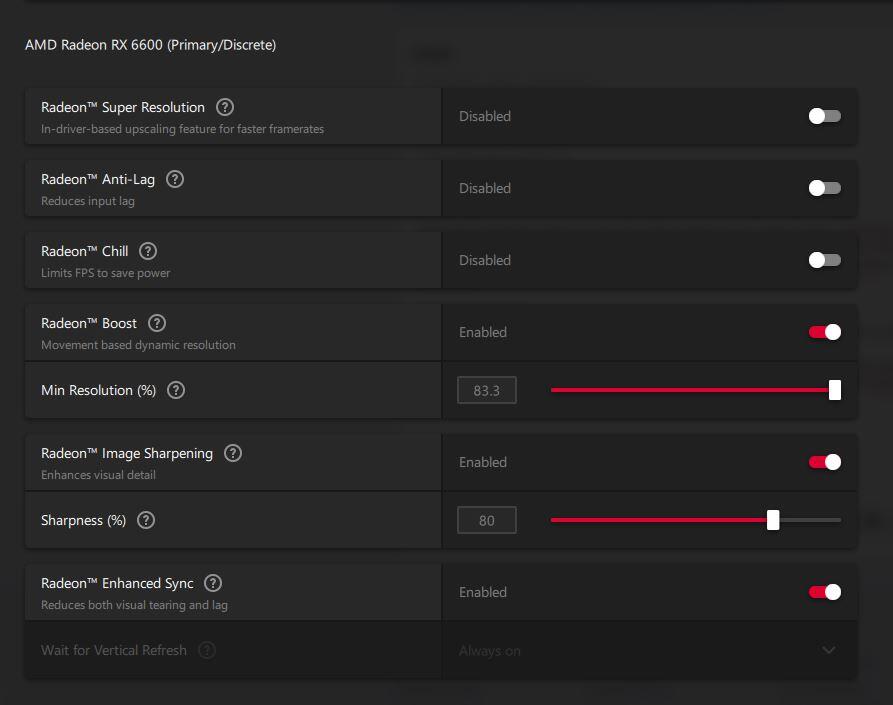Viewport: 893px width, 705px height.
Task: Click the Radeon Chill label
Action: click(84, 251)
